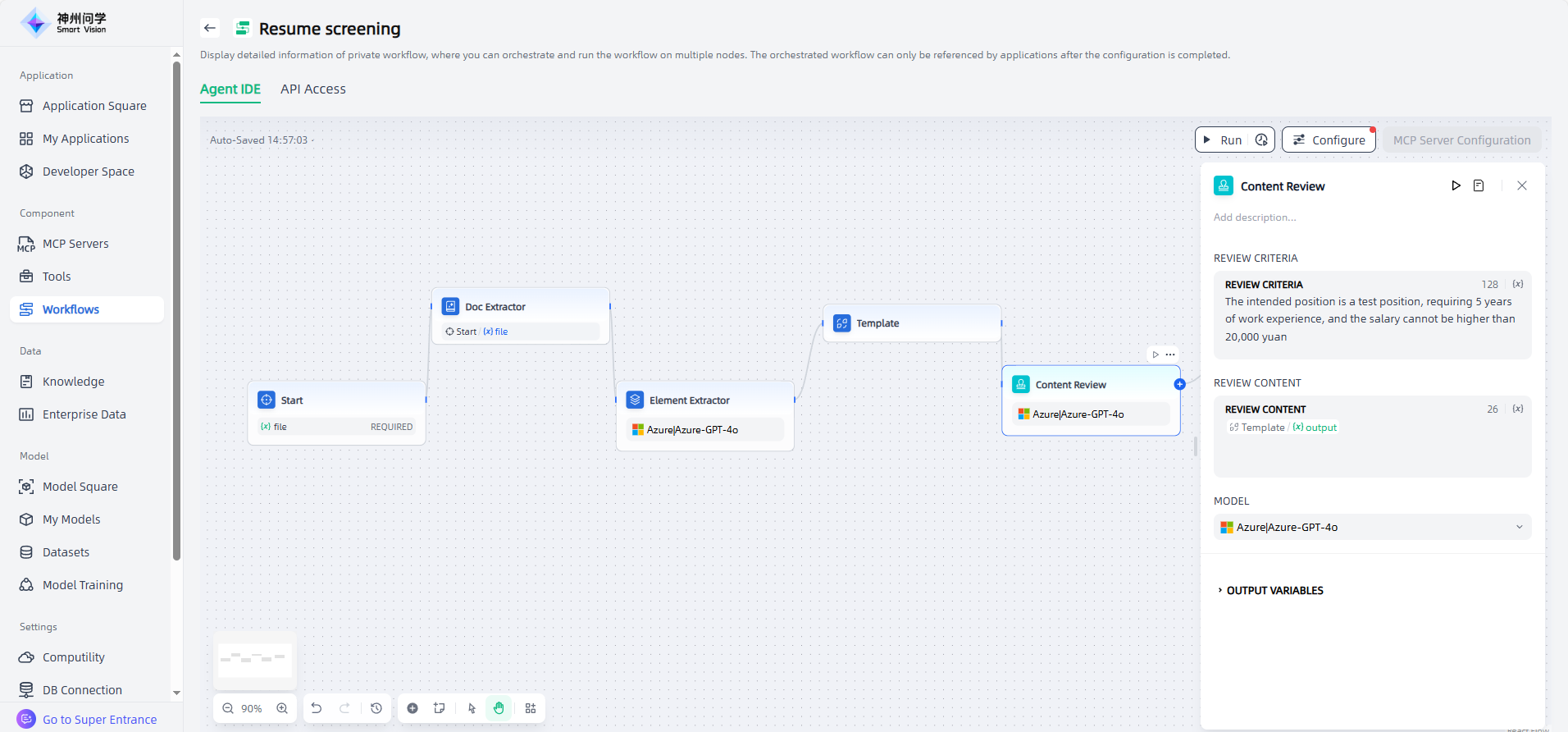1568x732 pixels.
Task: Add a note to the canvas
Action: click(440, 708)
